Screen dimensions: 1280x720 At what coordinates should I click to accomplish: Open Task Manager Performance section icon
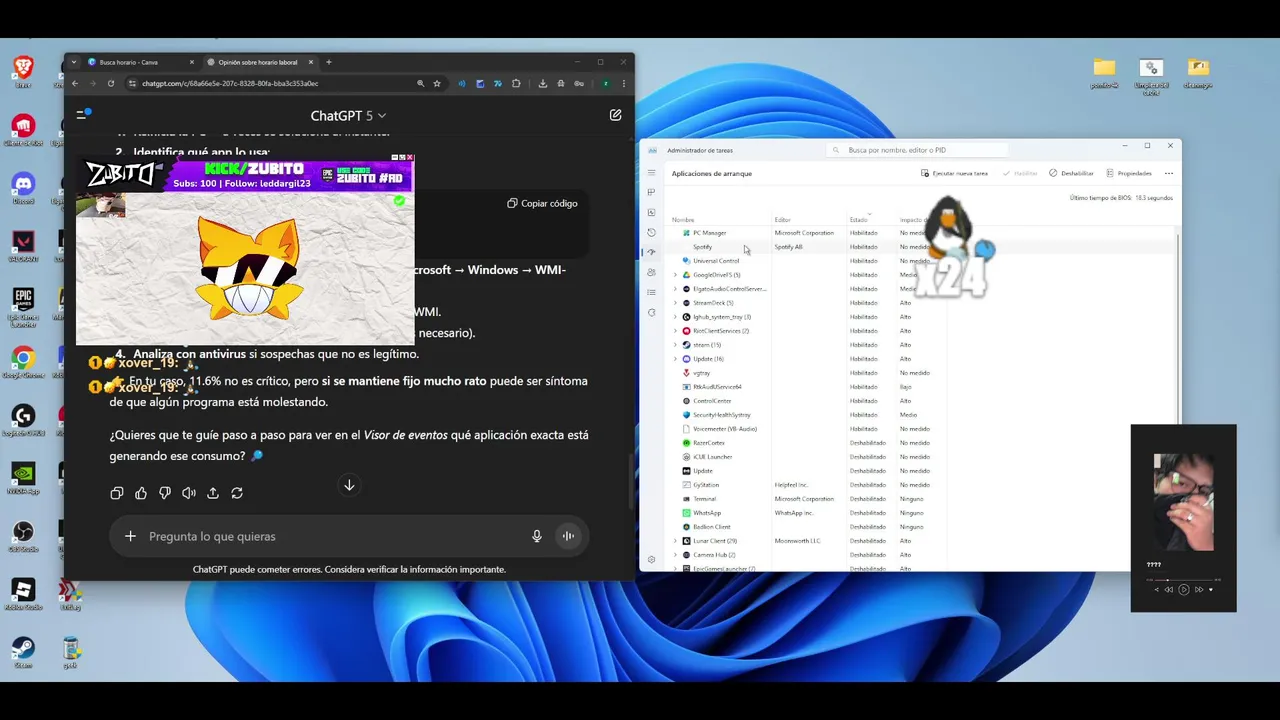coord(652,212)
